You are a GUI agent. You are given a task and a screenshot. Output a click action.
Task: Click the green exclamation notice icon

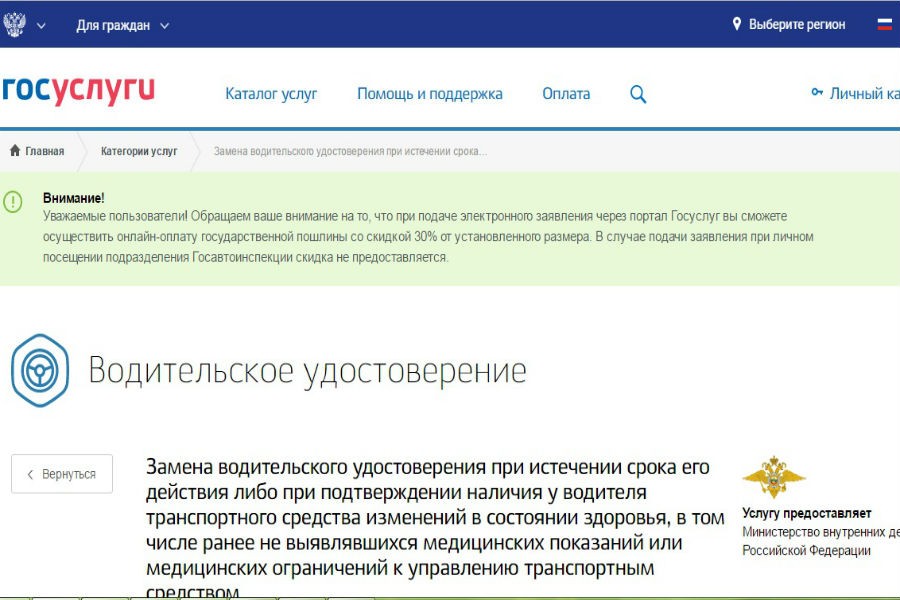pyautogui.click(x=14, y=199)
